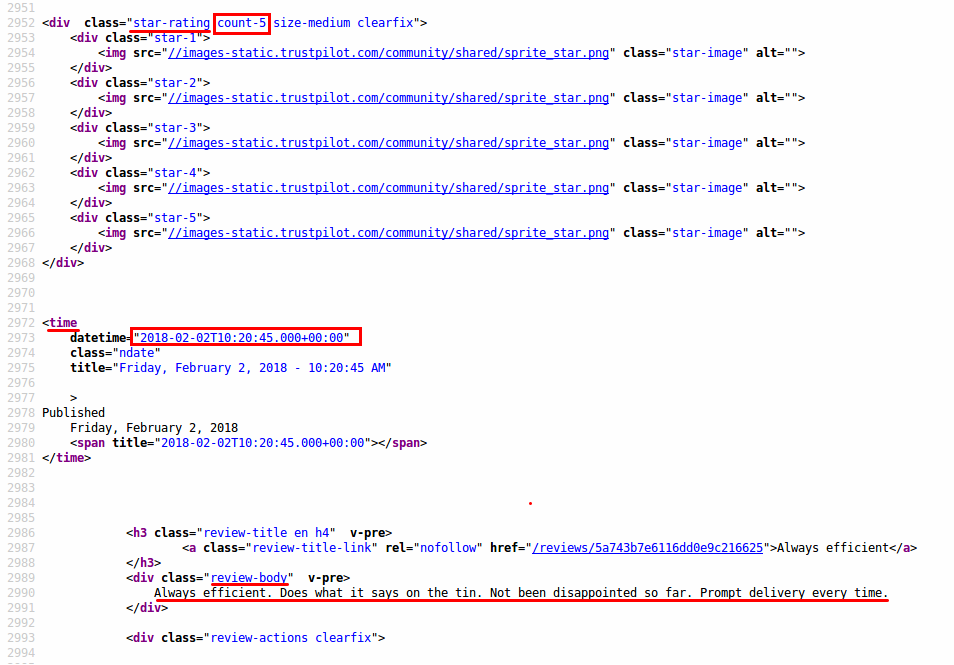Open sprite_star.png link on line 2957
954x665 pixels.
click(388, 98)
